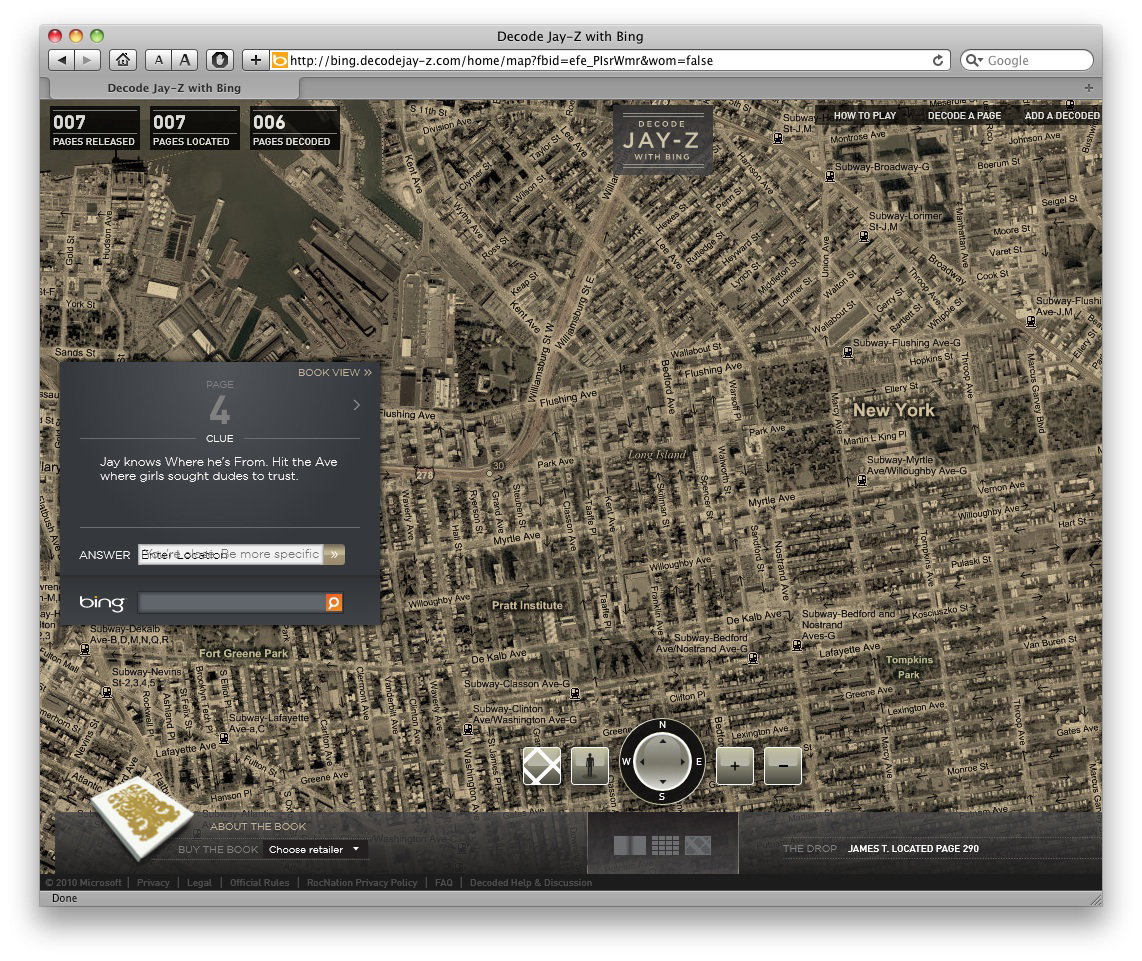Go back with the browser back arrow
Image resolution: width=1142 pixels, height=961 pixels.
pyautogui.click(x=61, y=60)
